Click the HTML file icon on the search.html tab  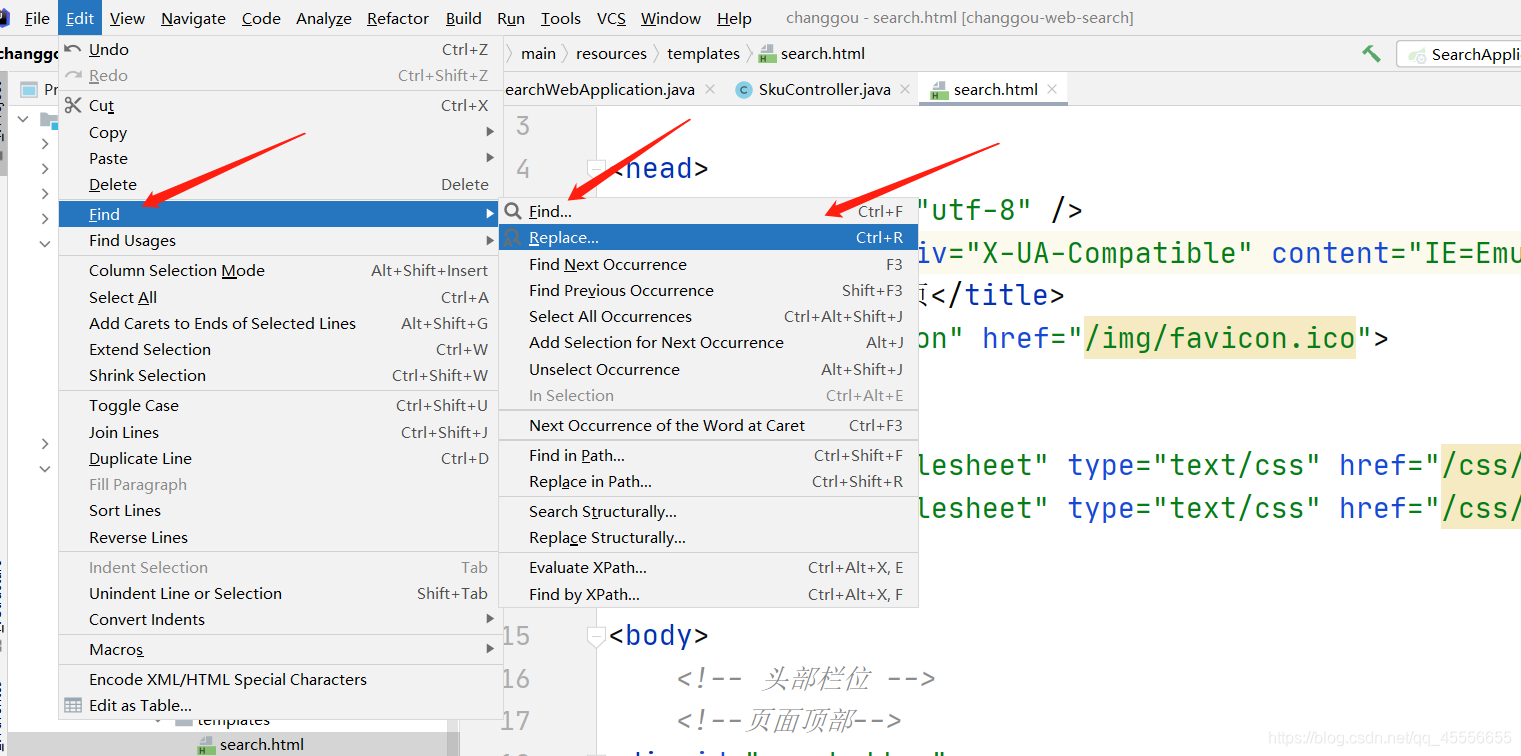[938, 90]
